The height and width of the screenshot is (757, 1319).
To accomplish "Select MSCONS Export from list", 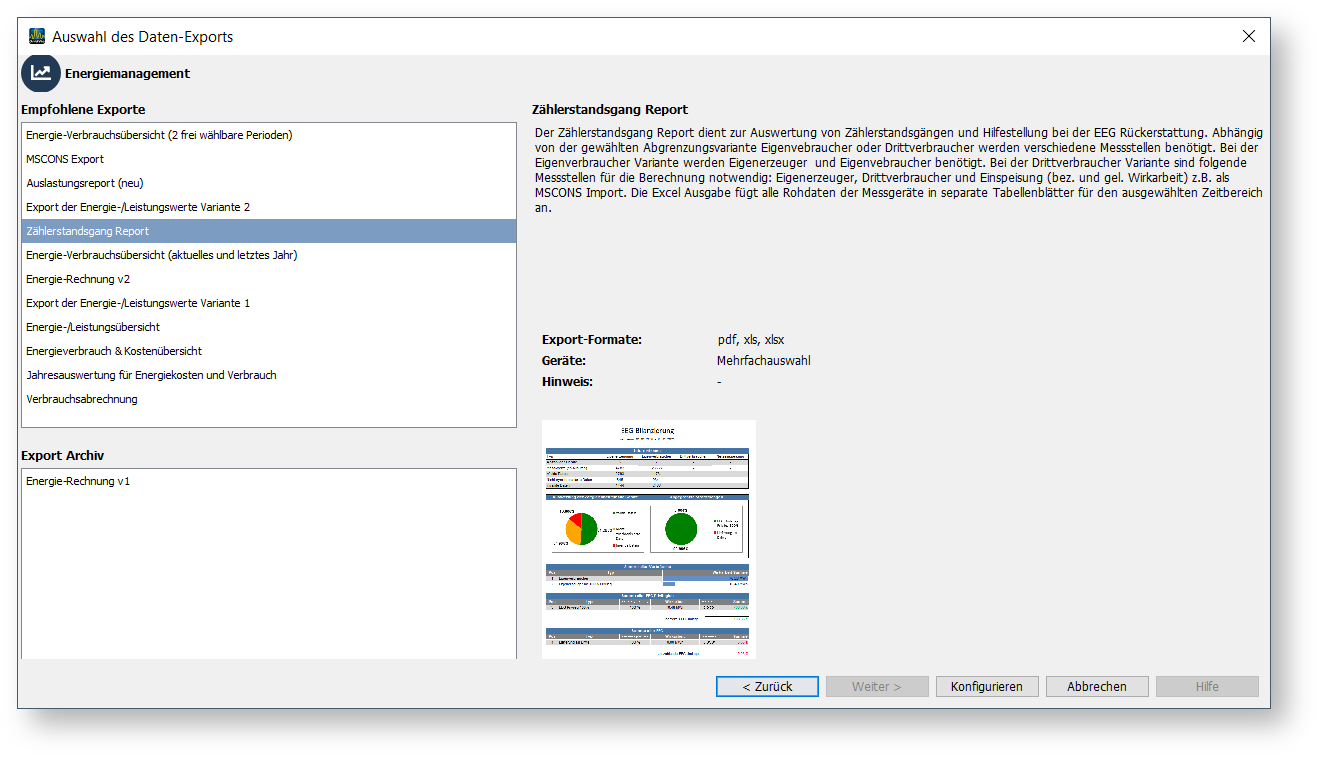I will (65, 159).
